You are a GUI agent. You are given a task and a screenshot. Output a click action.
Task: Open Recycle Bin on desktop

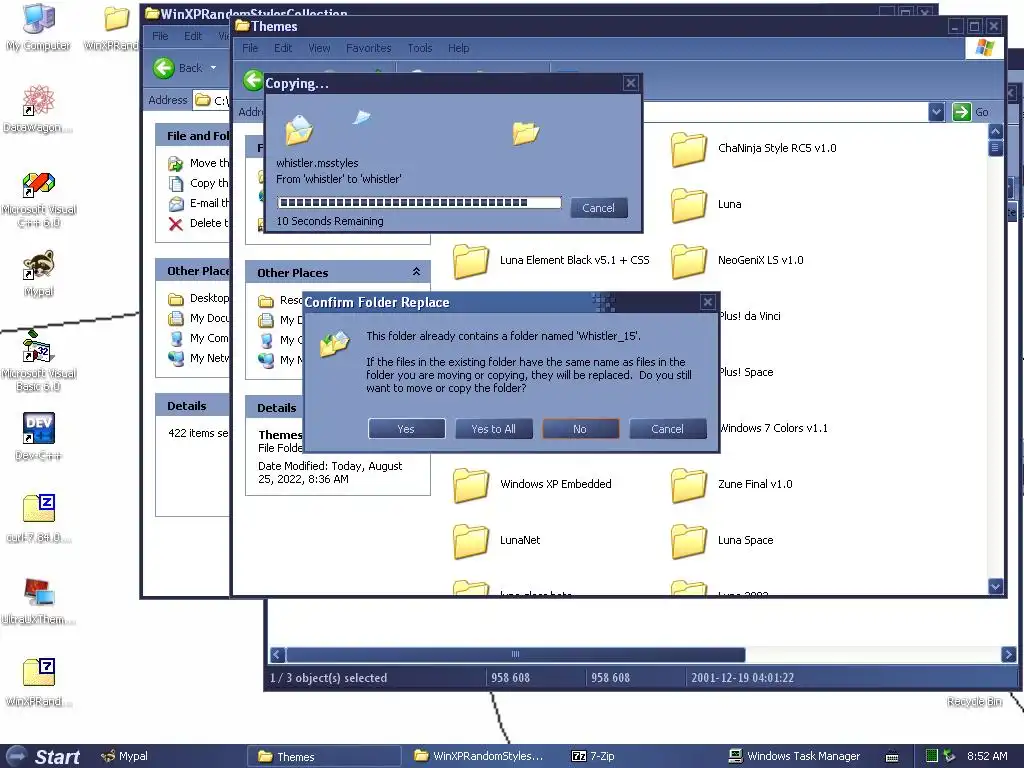[x=974, y=701]
